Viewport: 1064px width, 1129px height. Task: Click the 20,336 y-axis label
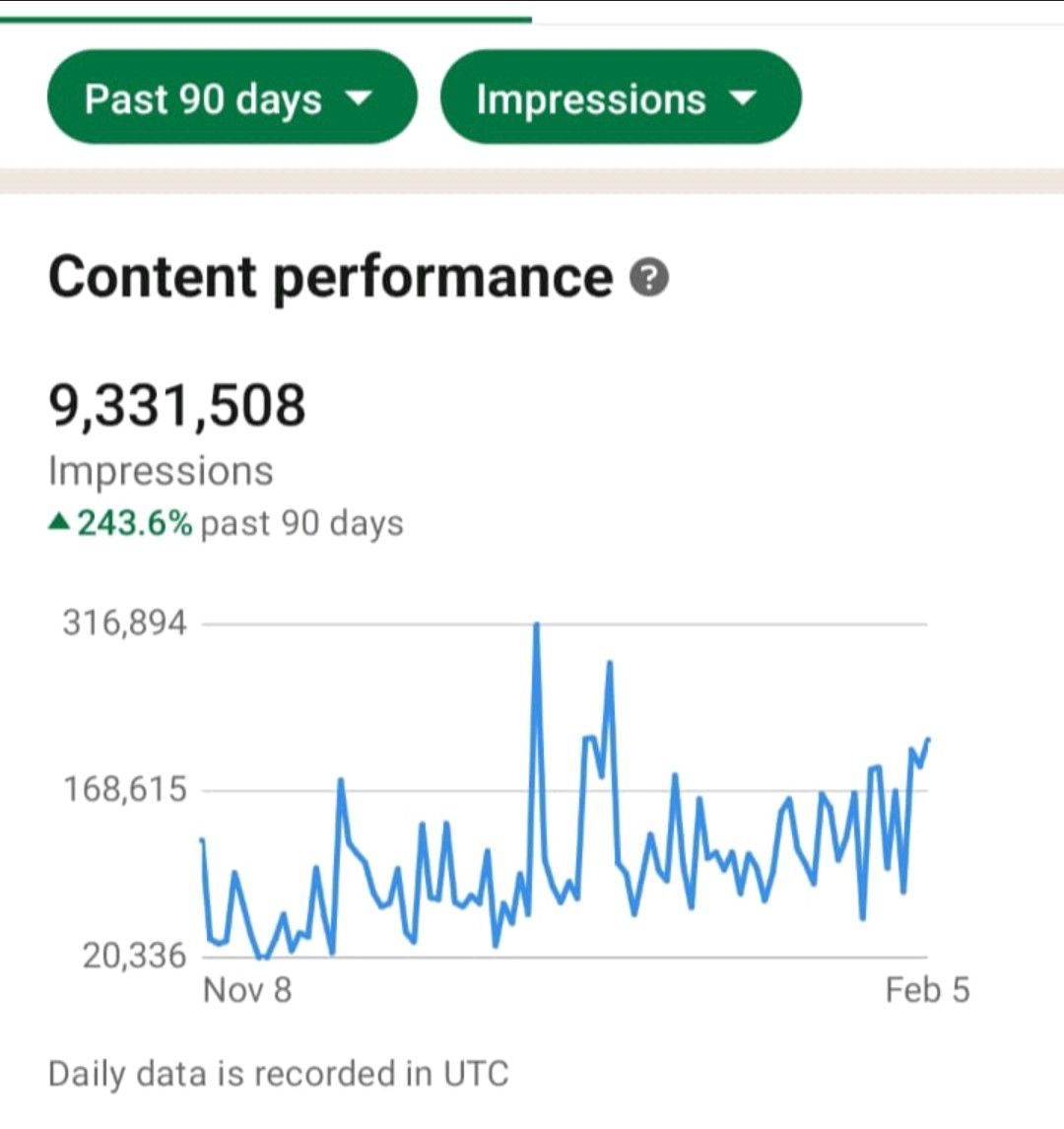point(134,955)
